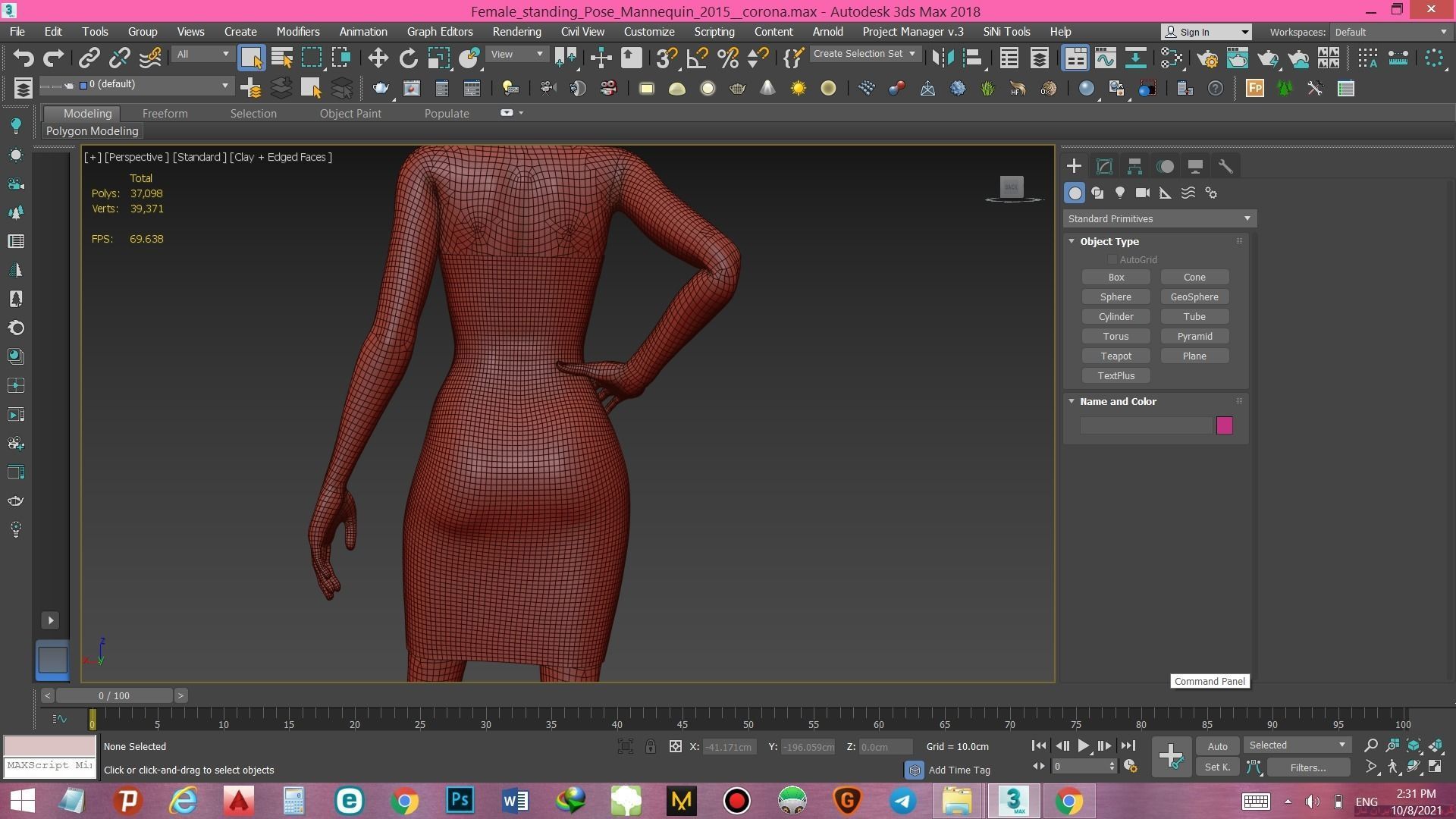Image resolution: width=1456 pixels, height=819 pixels.
Task: Select the Space Warps category icon
Action: (x=1188, y=193)
